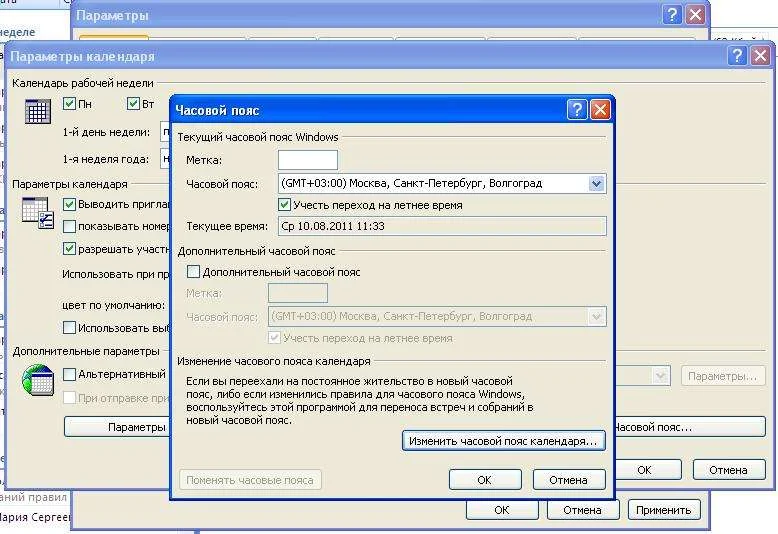Toggle the Вт weekday checkbox
778x534 pixels.
point(133,104)
